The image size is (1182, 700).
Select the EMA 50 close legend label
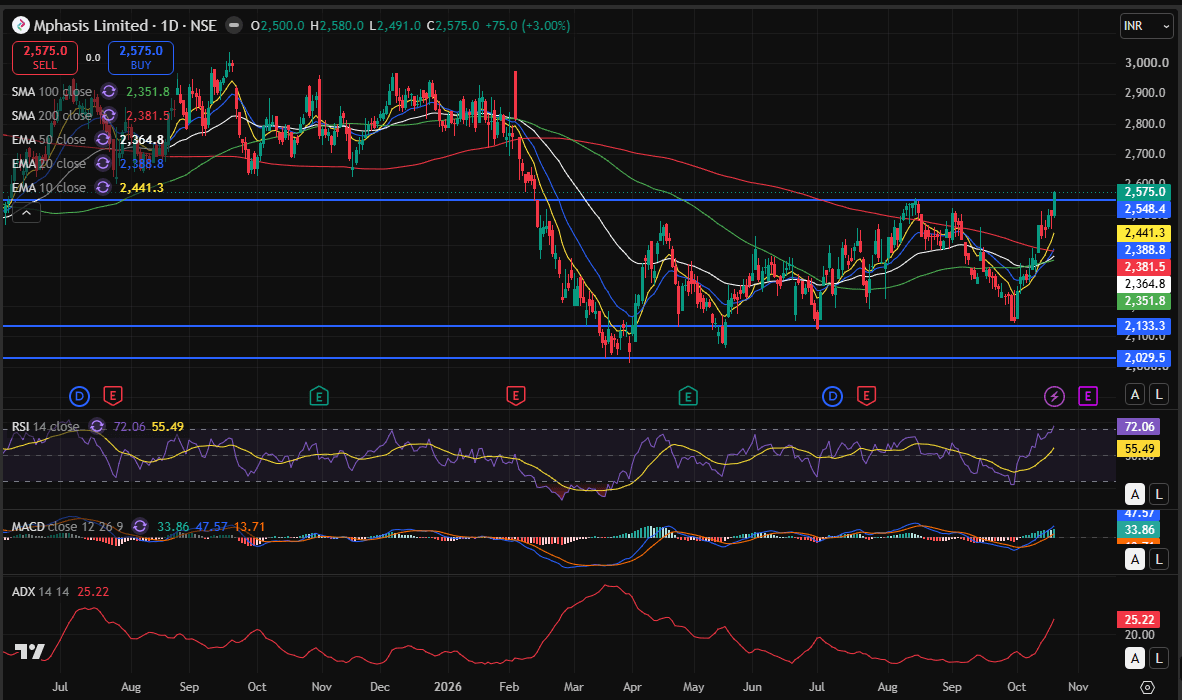(48, 139)
